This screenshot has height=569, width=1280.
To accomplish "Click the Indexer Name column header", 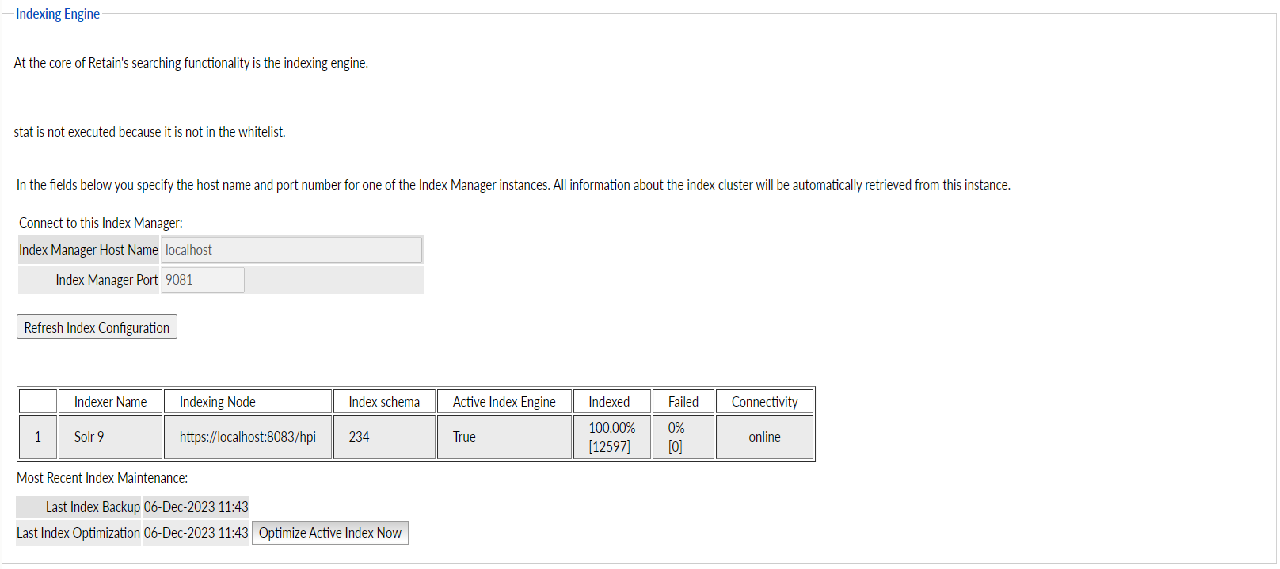I will point(110,402).
